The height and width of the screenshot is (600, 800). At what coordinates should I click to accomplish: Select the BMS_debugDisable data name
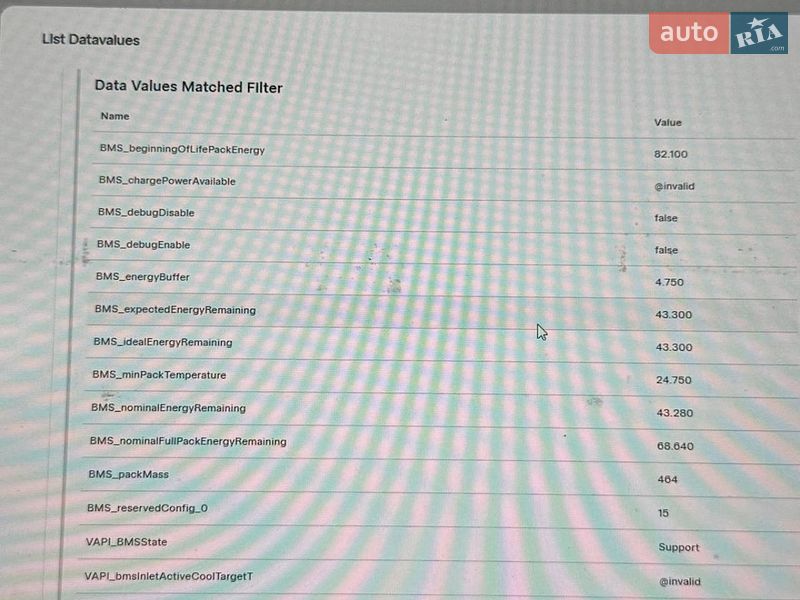(x=146, y=213)
